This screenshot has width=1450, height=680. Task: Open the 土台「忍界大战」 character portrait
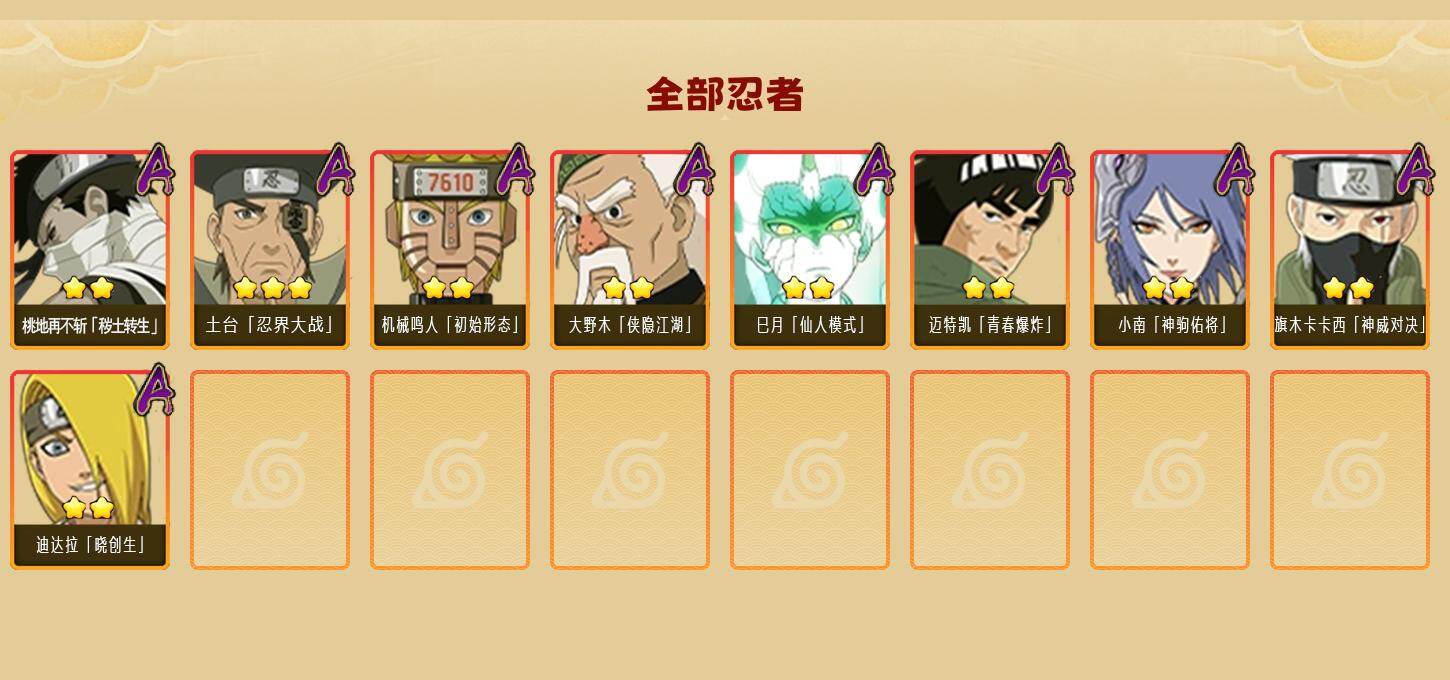point(270,250)
